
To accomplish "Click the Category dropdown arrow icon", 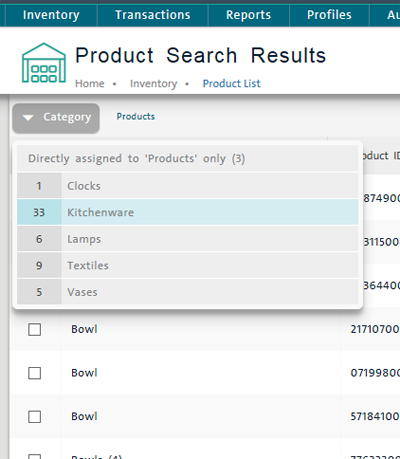I will click(28, 118).
